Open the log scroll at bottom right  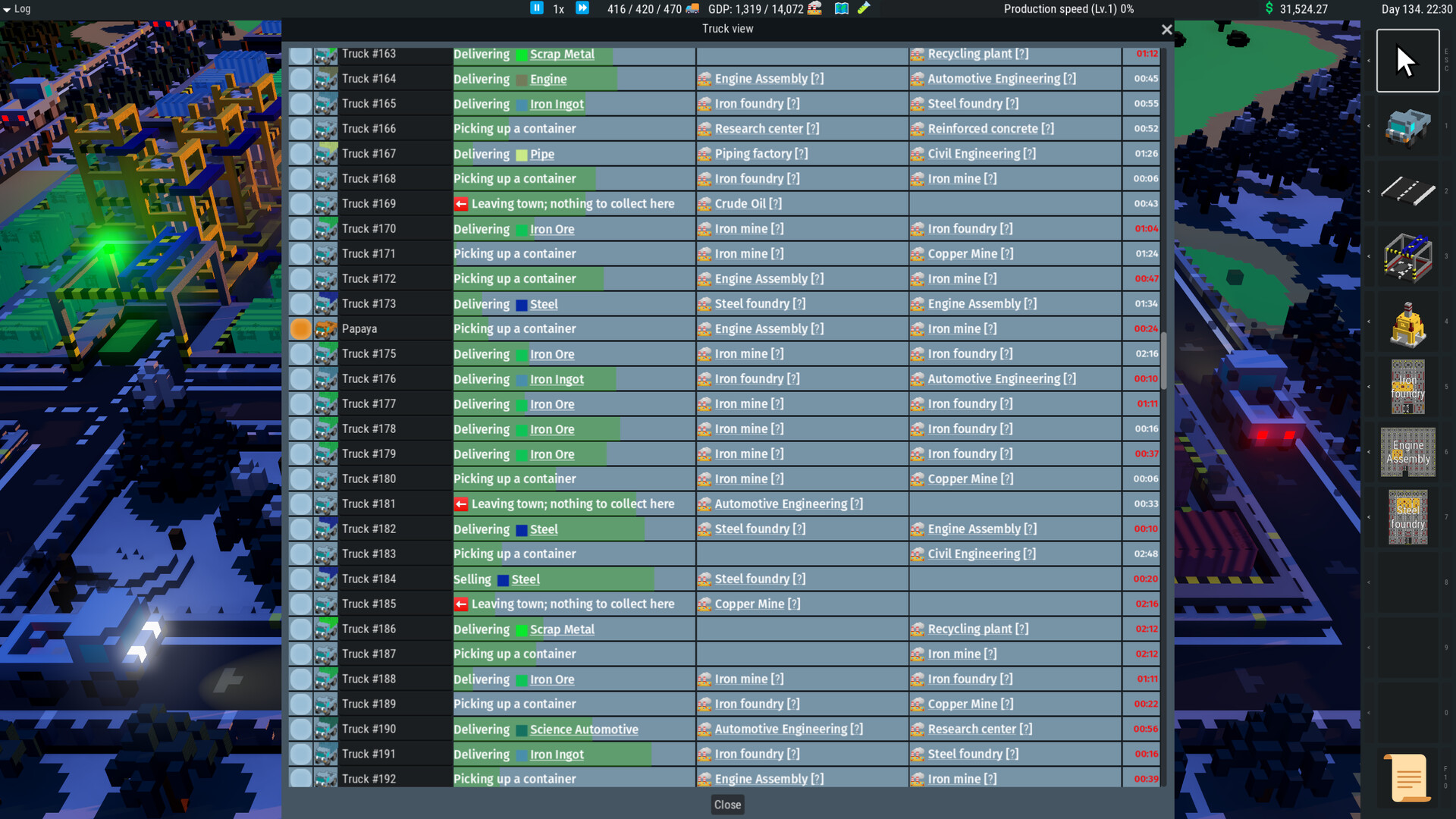1407,777
